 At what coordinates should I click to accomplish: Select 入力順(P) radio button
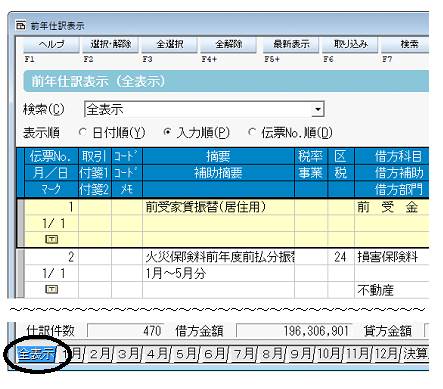click(168, 132)
